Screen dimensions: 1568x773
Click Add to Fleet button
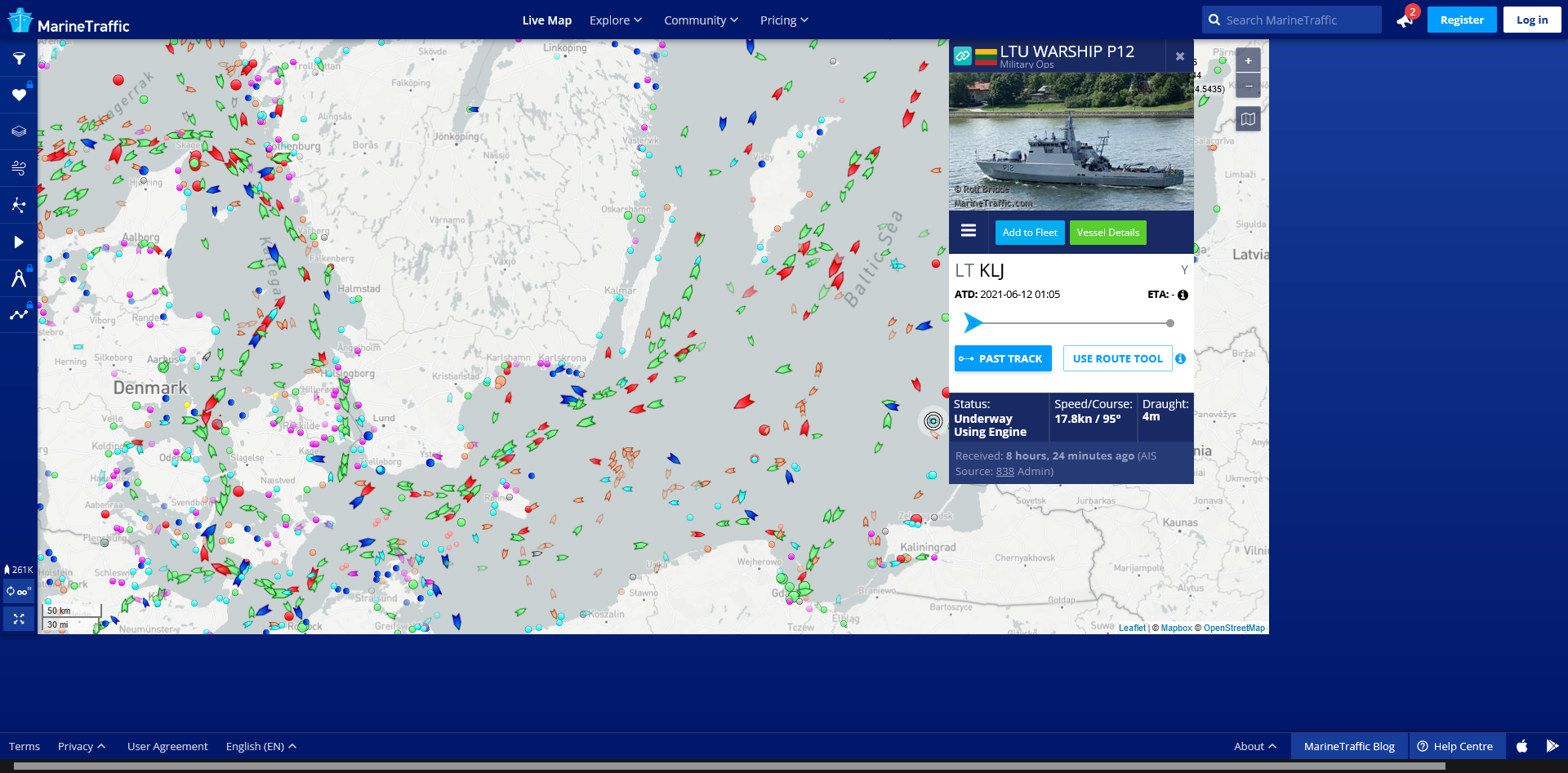point(1030,233)
